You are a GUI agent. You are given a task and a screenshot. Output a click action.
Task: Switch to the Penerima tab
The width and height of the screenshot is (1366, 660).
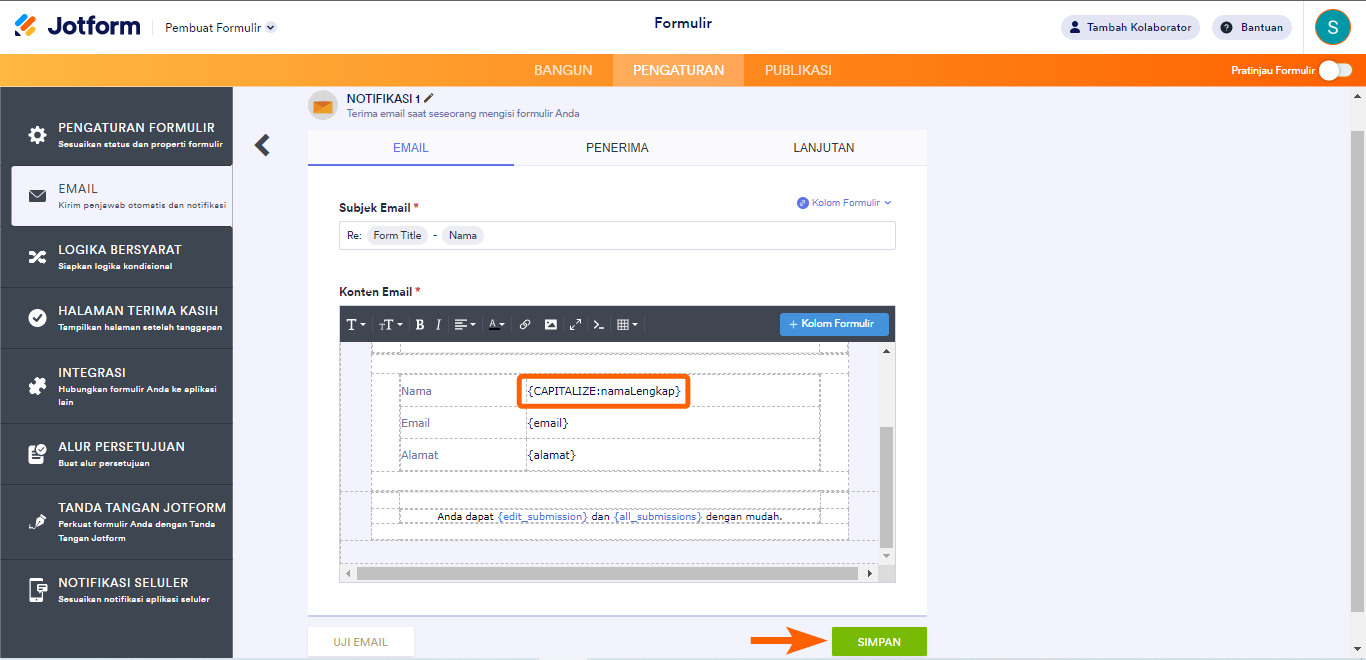617,148
